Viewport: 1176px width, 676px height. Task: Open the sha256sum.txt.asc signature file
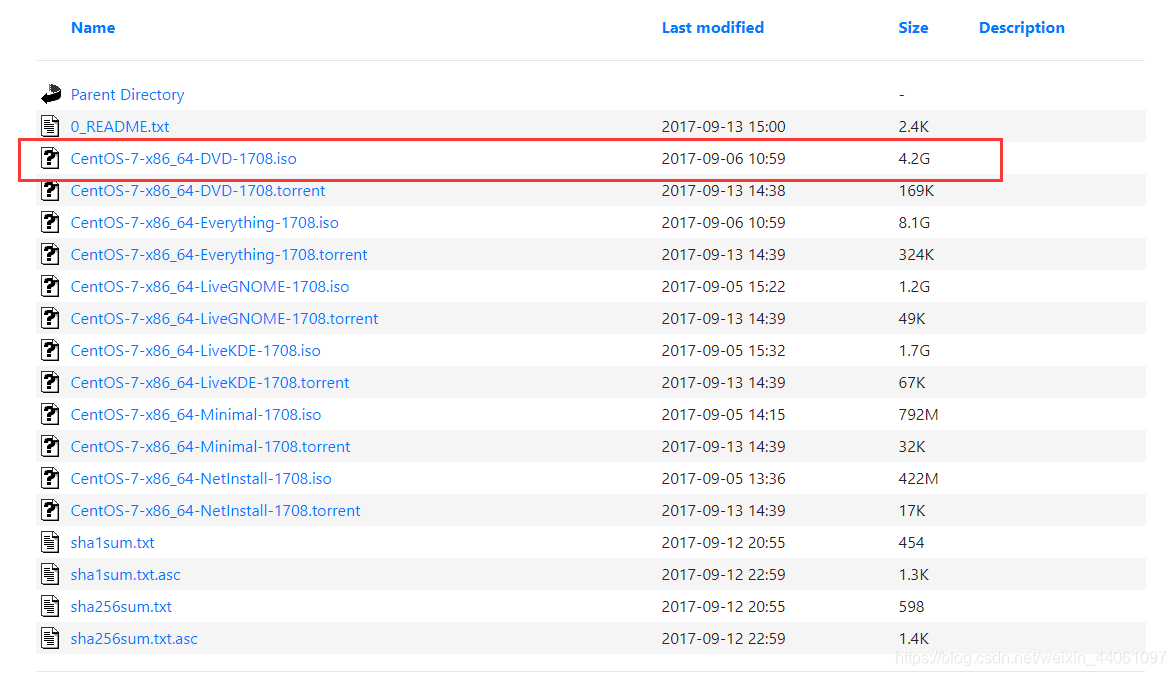(x=134, y=638)
